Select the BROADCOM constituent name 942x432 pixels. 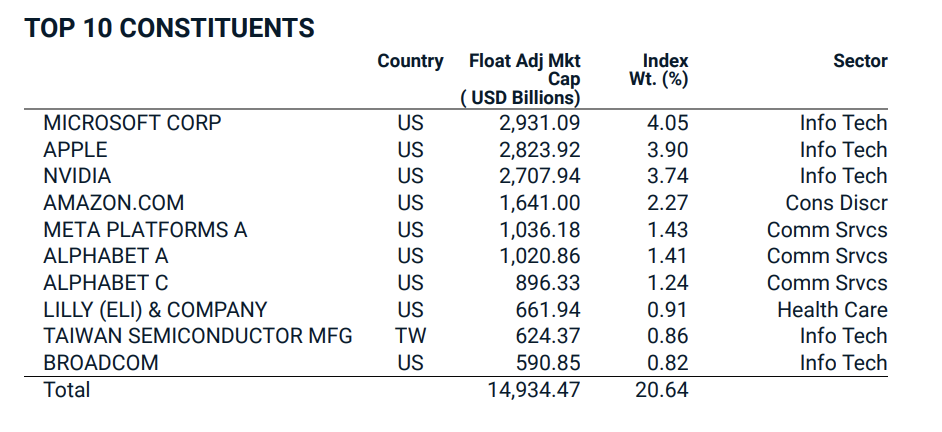(100, 363)
